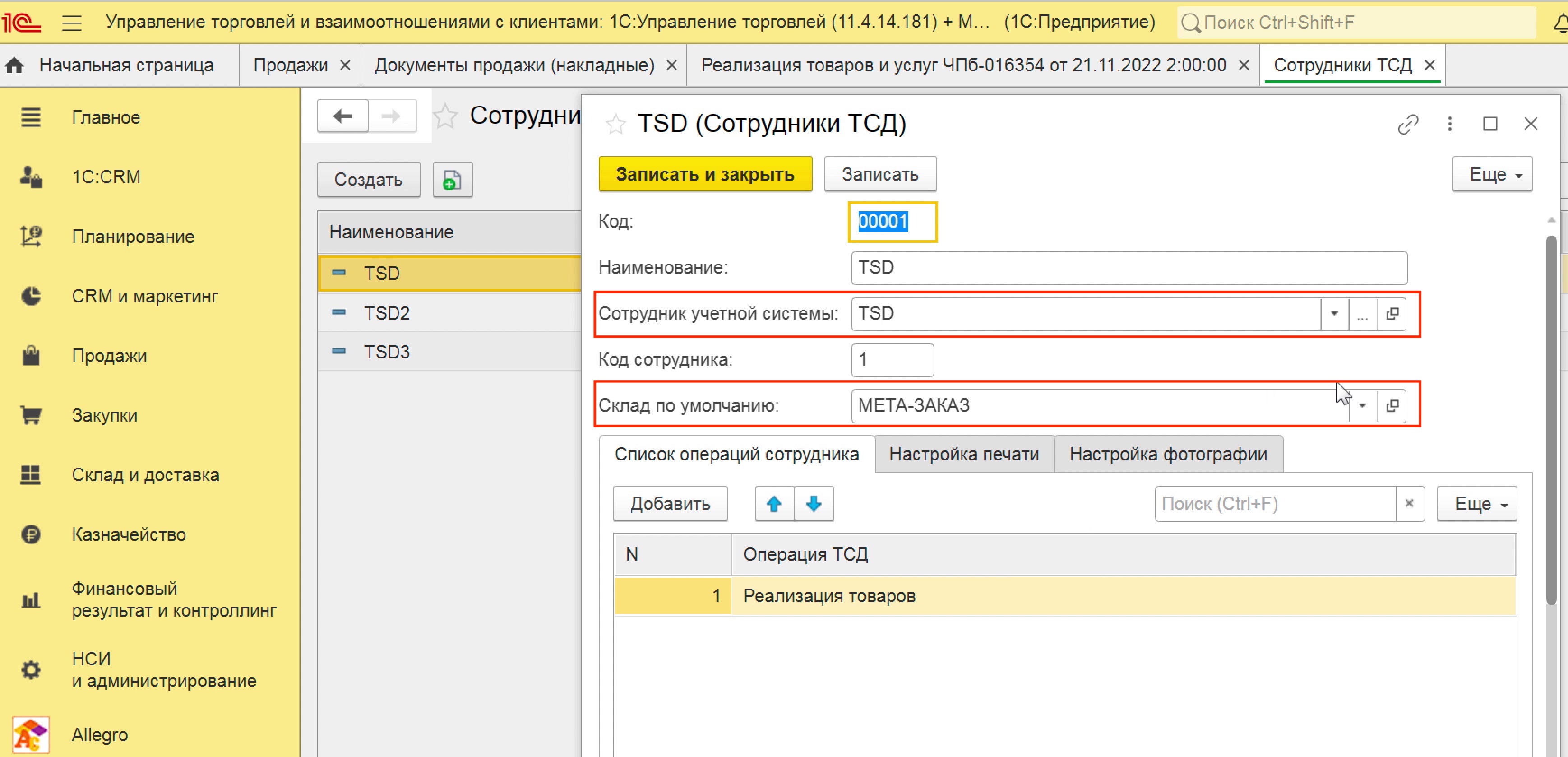Click Записать button
Viewport: 1568px width, 757px height.
pyautogui.click(x=880, y=174)
